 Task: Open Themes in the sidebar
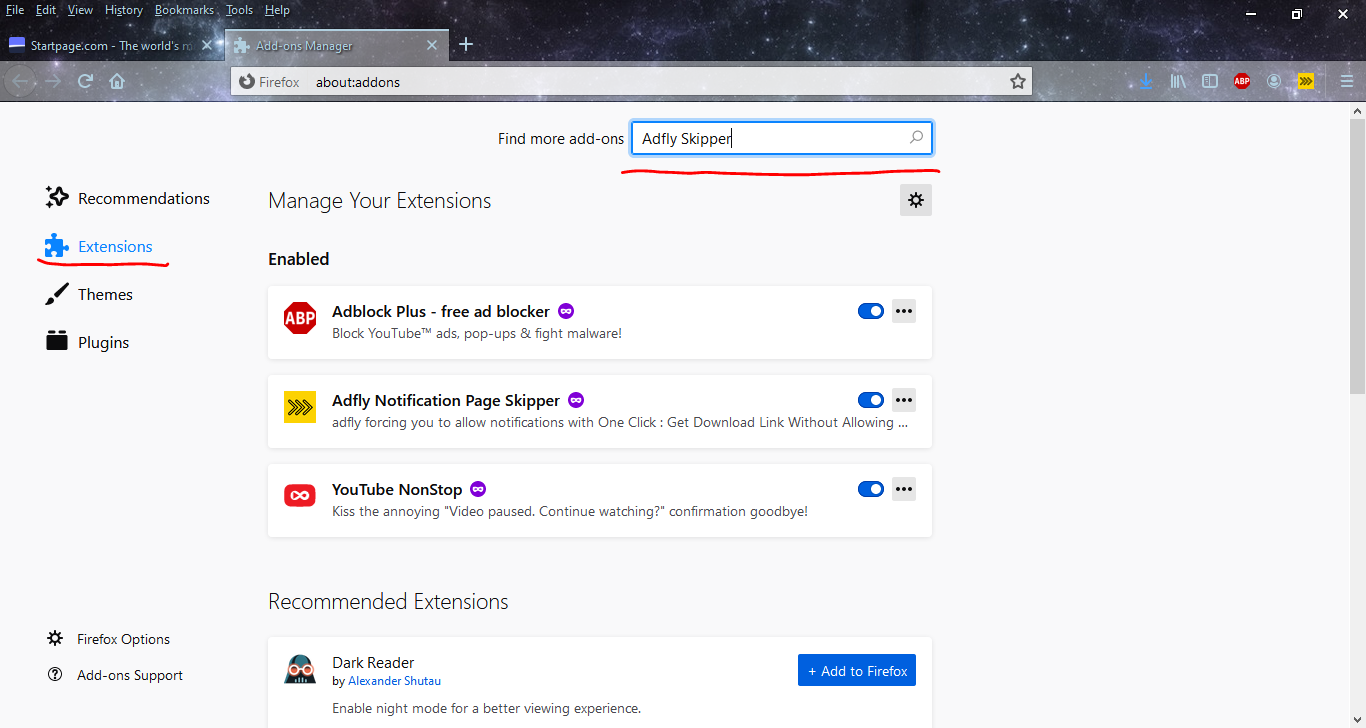tap(89, 294)
